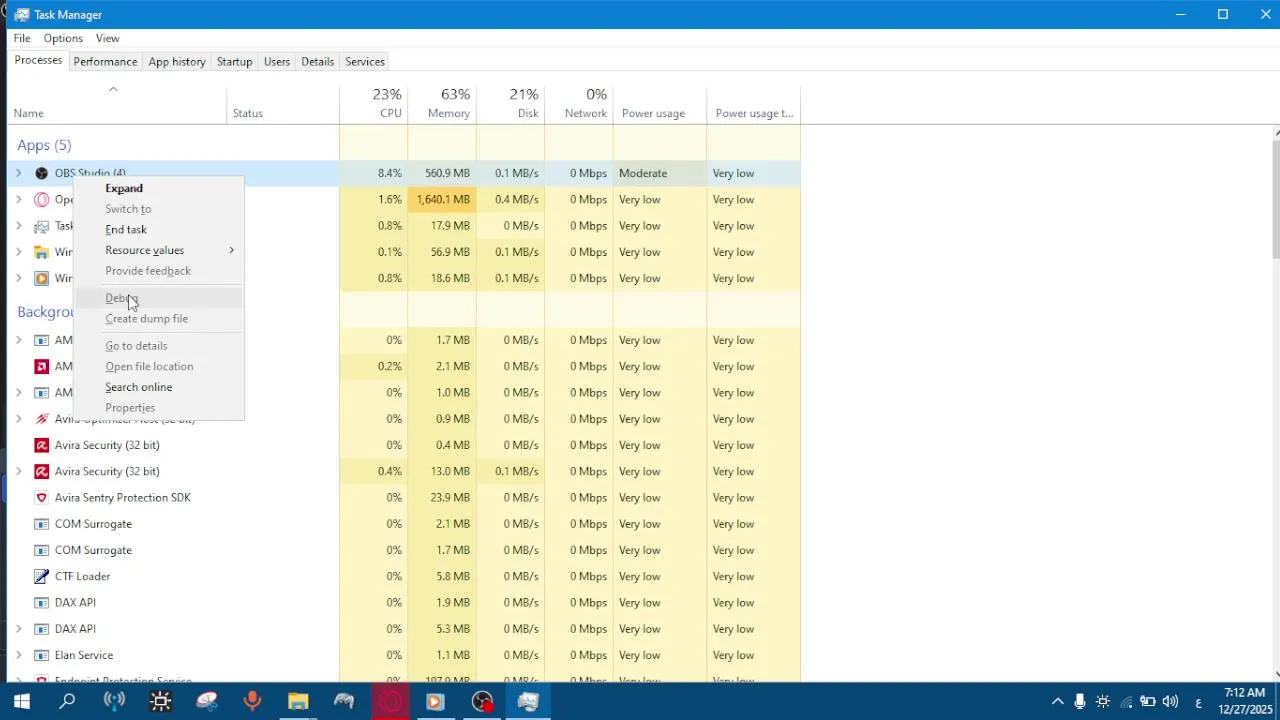Click the Elan Service process icon
The height and width of the screenshot is (720, 1280).
pyautogui.click(x=41, y=655)
